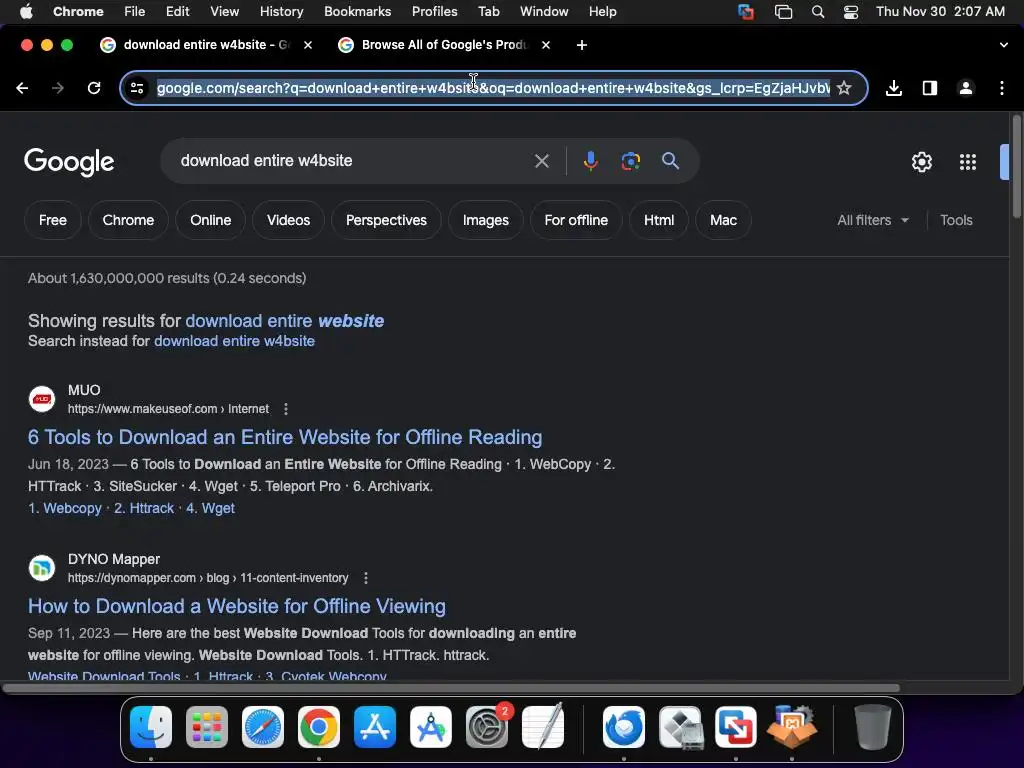1024x768 pixels.
Task: Search by image with Google Lens
Action: (630, 161)
